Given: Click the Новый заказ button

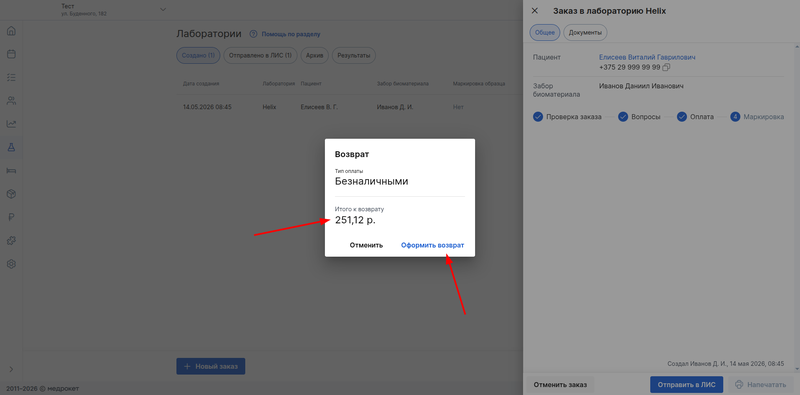Looking at the screenshot, I should pos(211,366).
